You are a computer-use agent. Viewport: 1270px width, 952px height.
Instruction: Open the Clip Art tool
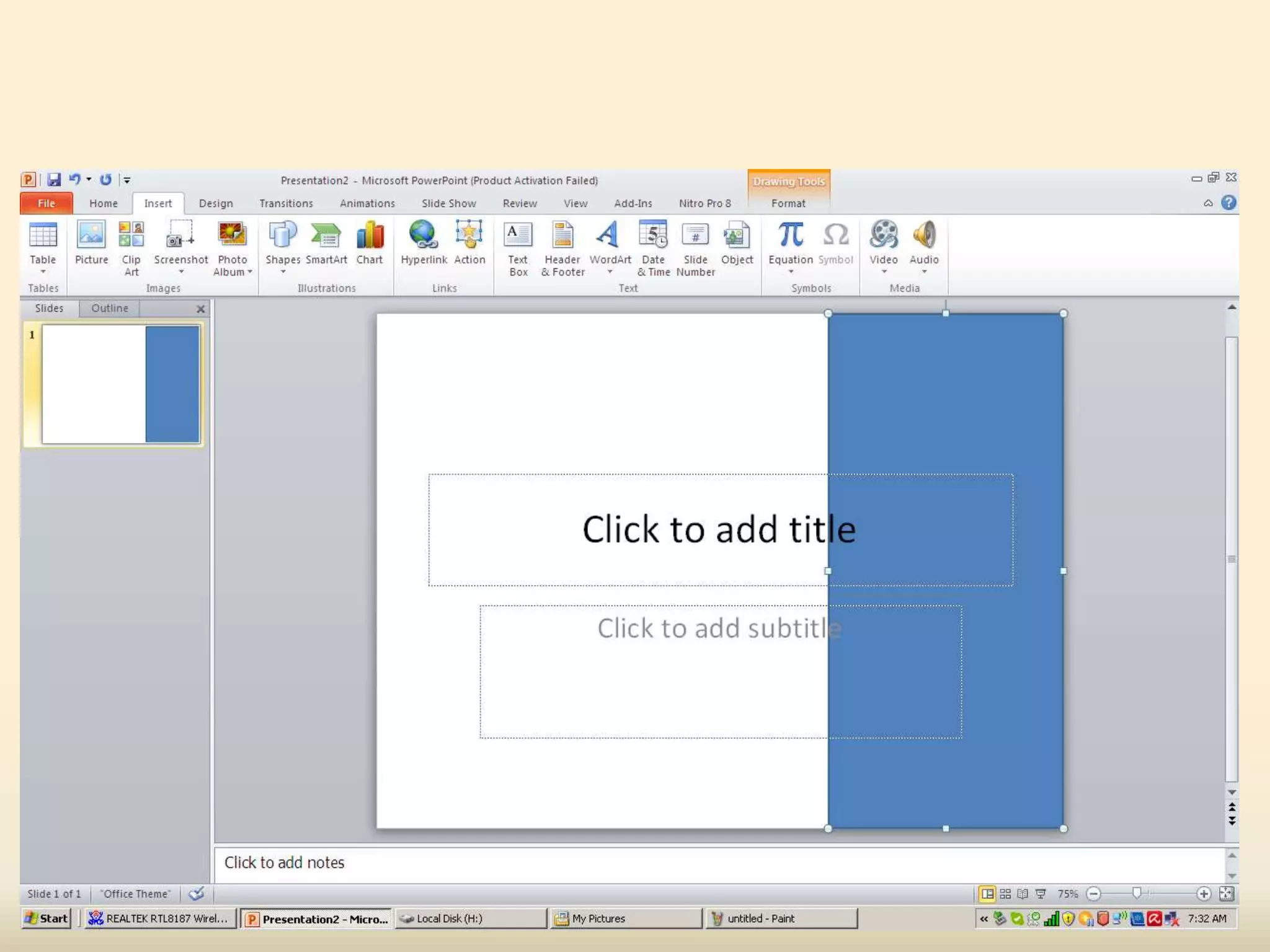tap(131, 248)
